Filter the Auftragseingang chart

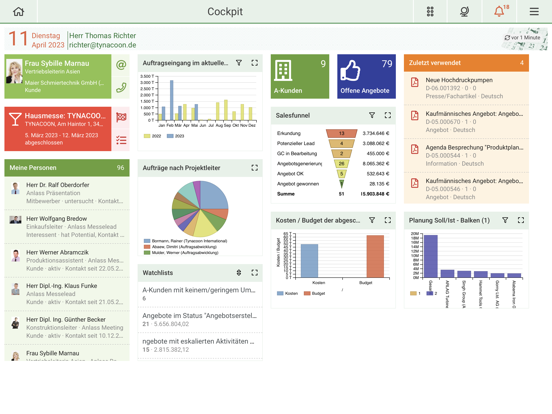point(239,63)
